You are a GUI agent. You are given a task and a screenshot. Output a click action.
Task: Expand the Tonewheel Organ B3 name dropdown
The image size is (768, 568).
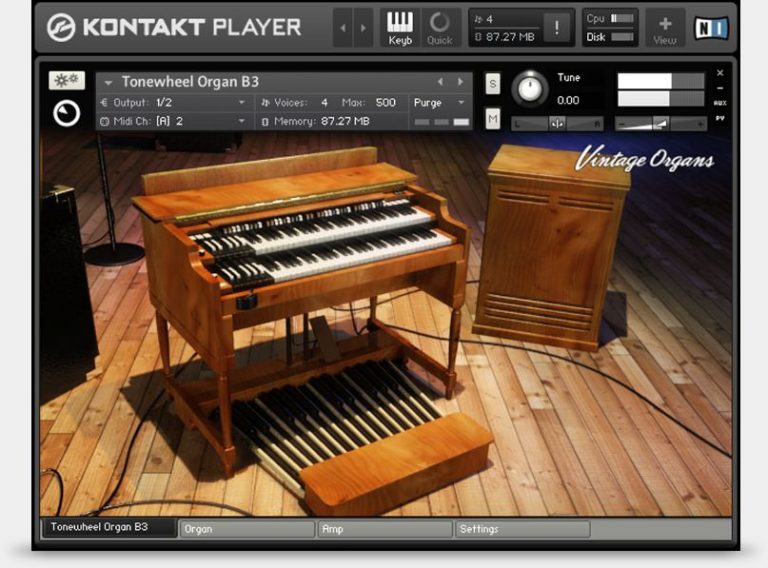click(x=109, y=82)
